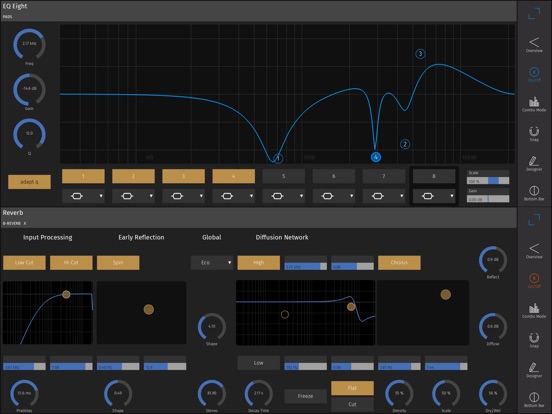The height and width of the screenshot is (414, 552).
Task: Enable EQ band 5 toggle
Action: tap(283, 176)
